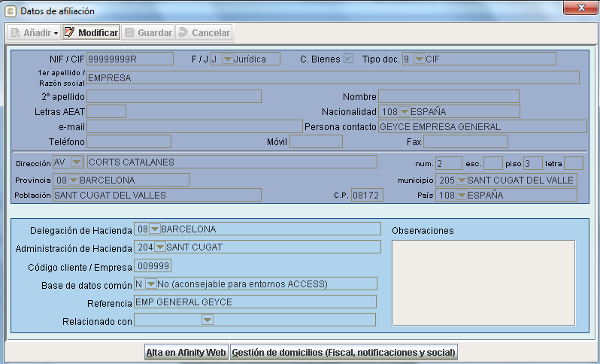Image resolution: width=600 pixels, height=364 pixels.
Task: Click the Móvil field
Action: 316,141
